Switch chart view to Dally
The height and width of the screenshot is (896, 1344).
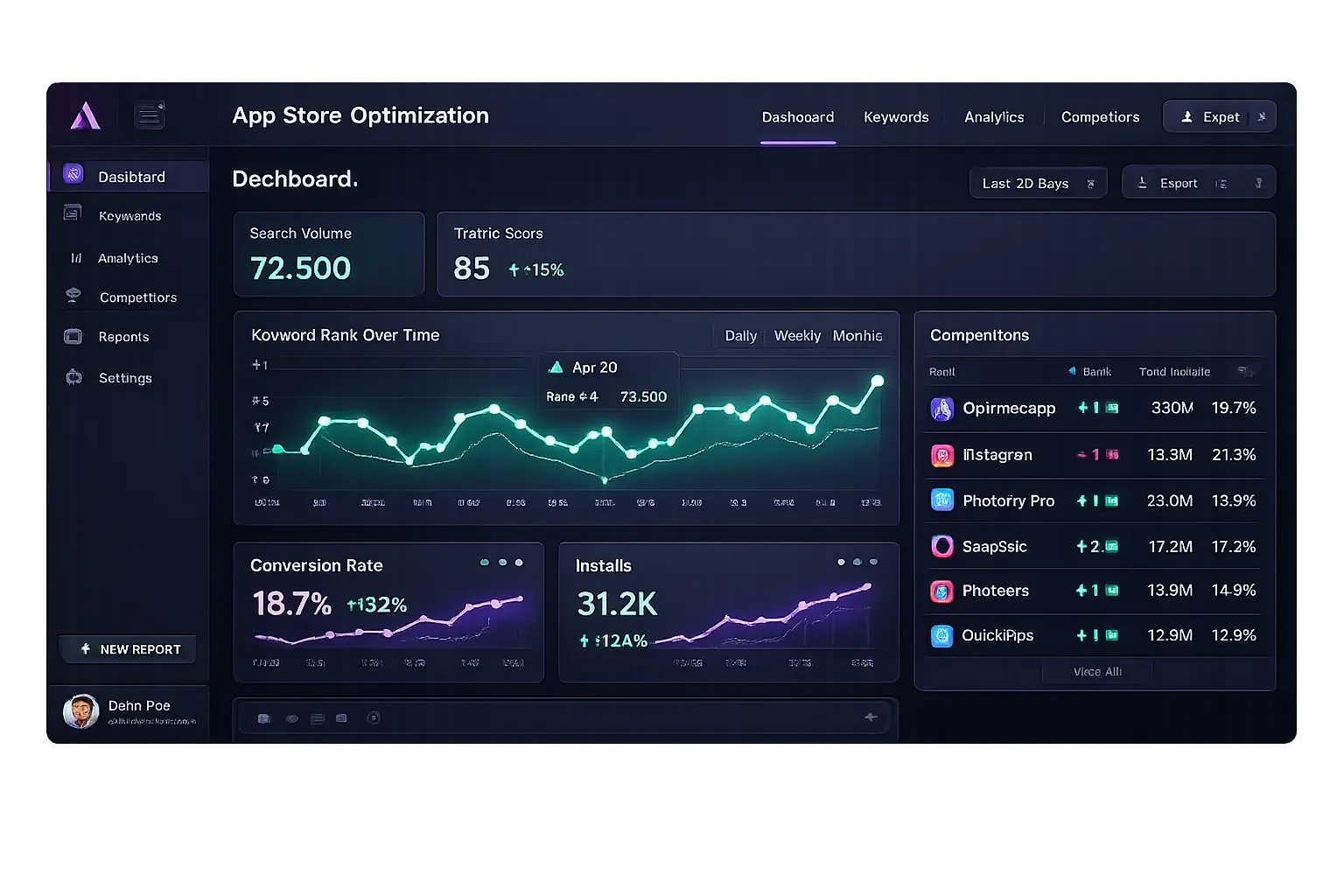click(741, 336)
